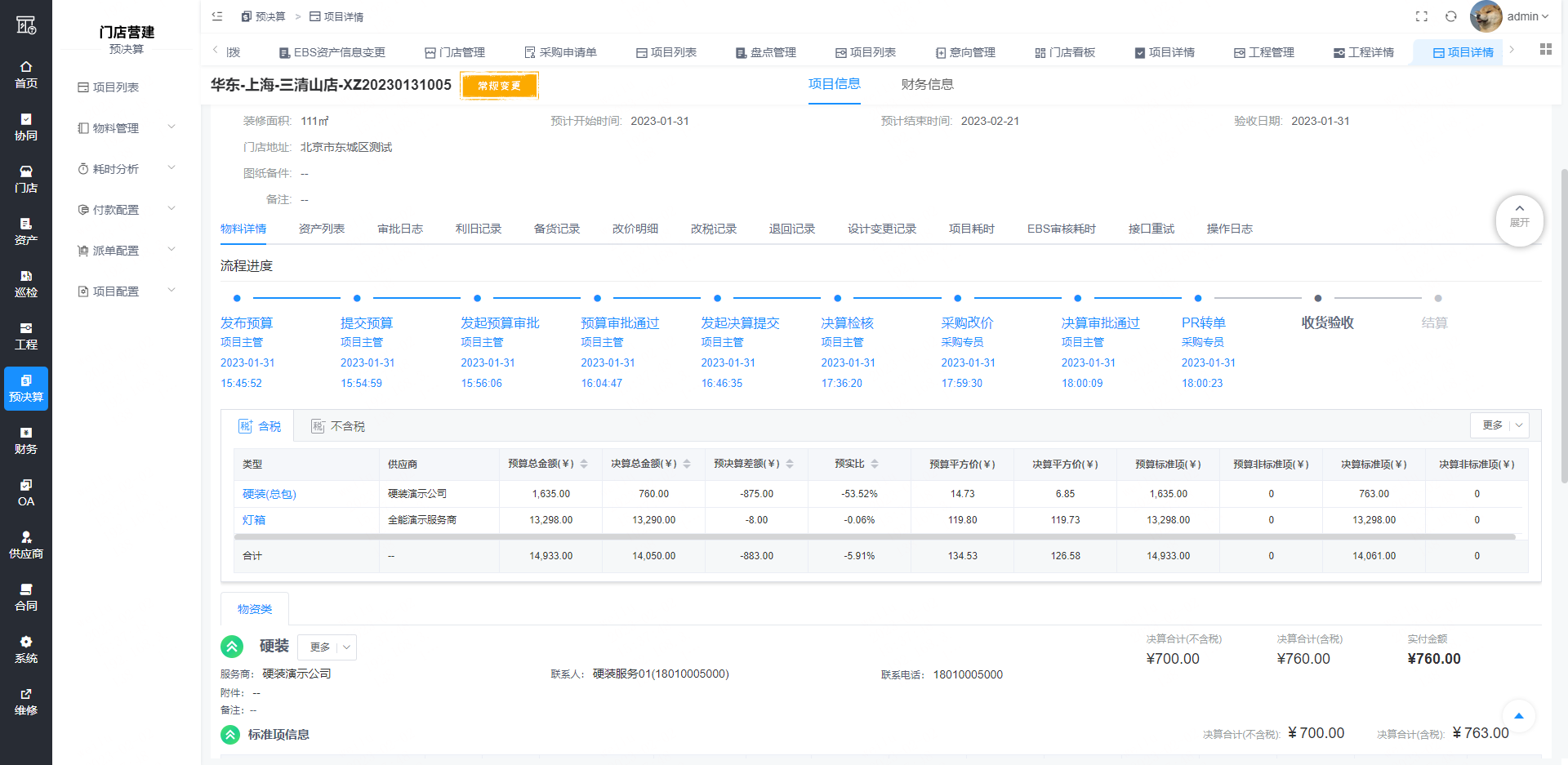The image size is (1568, 765).
Task: Collapse the 标准项信息 section green arrow
Action: [x=230, y=735]
